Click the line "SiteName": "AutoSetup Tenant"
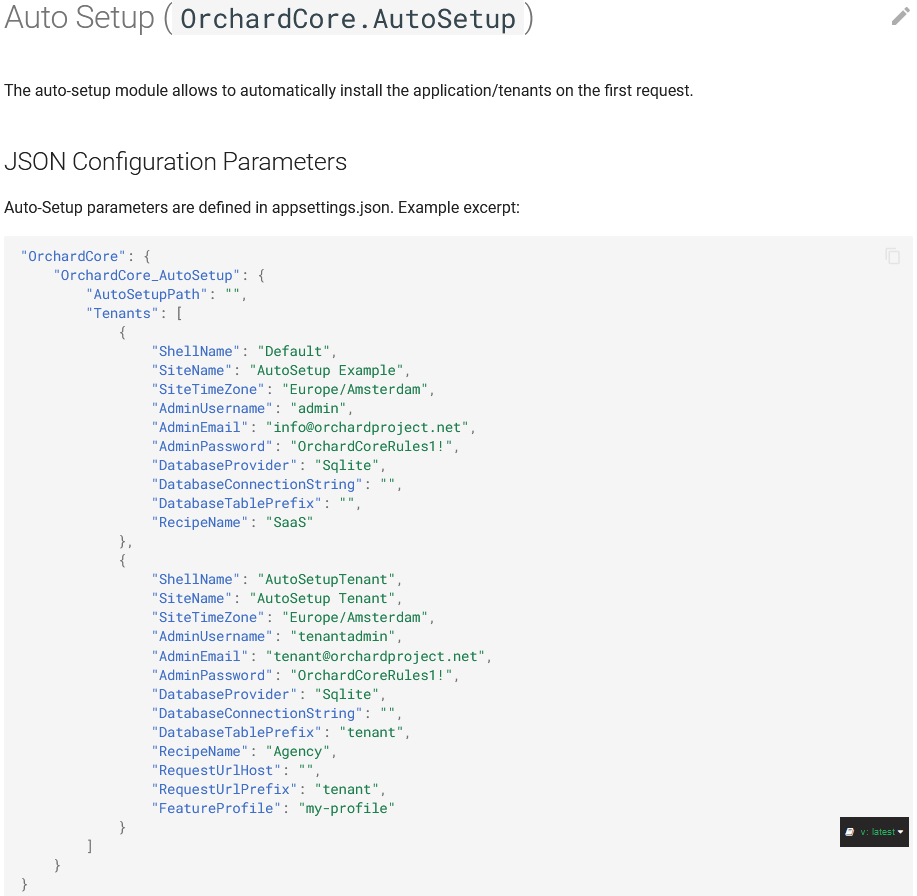The width and height of the screenshot is (917, 896). (x=277, y=599)
